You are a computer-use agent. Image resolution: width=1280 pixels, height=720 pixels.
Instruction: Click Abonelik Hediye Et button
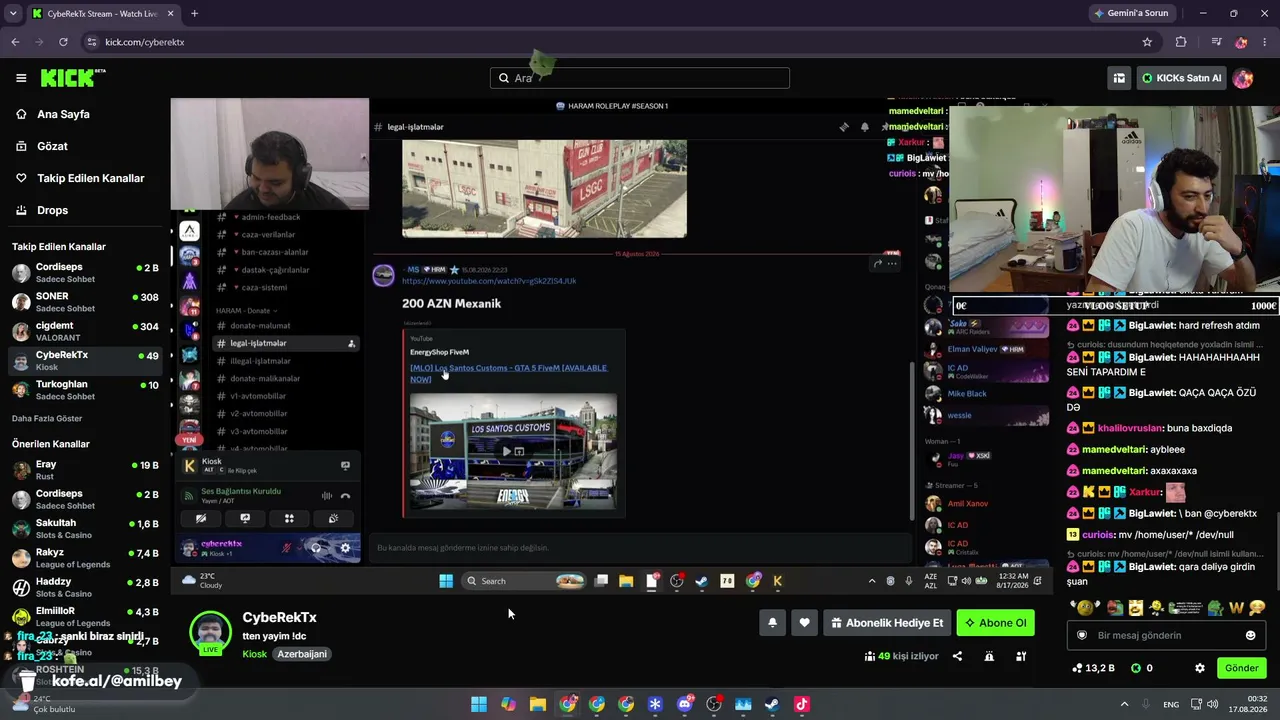tap(886, 623)
